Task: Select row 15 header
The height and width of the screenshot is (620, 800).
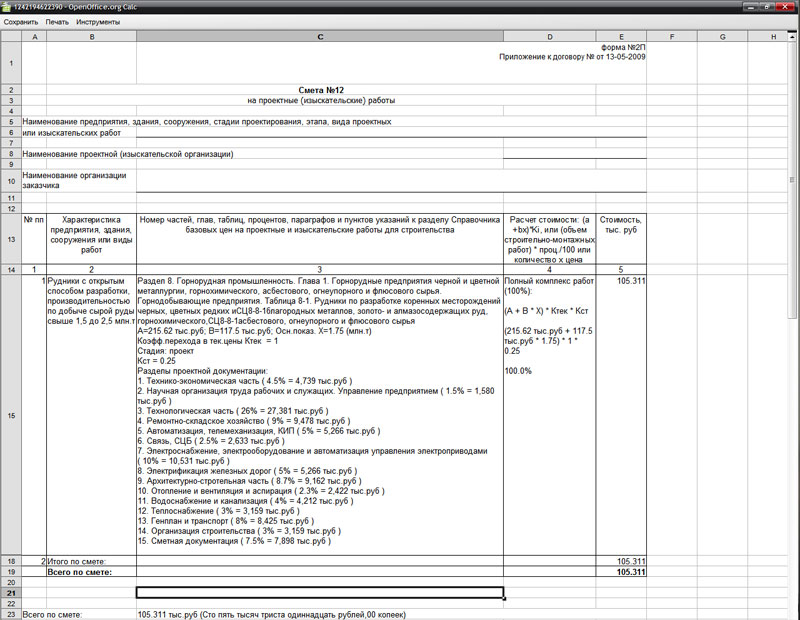Action: coord(10,414)
